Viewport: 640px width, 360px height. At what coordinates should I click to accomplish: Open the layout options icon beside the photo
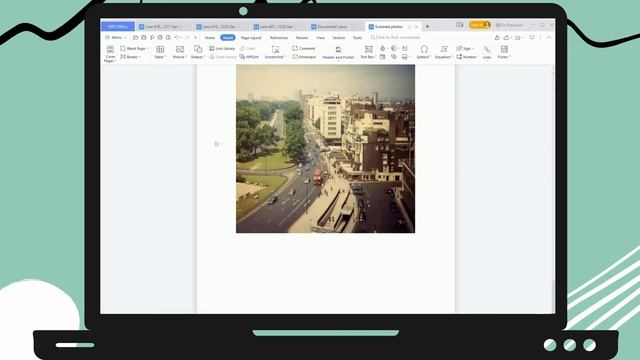point(217,144)
